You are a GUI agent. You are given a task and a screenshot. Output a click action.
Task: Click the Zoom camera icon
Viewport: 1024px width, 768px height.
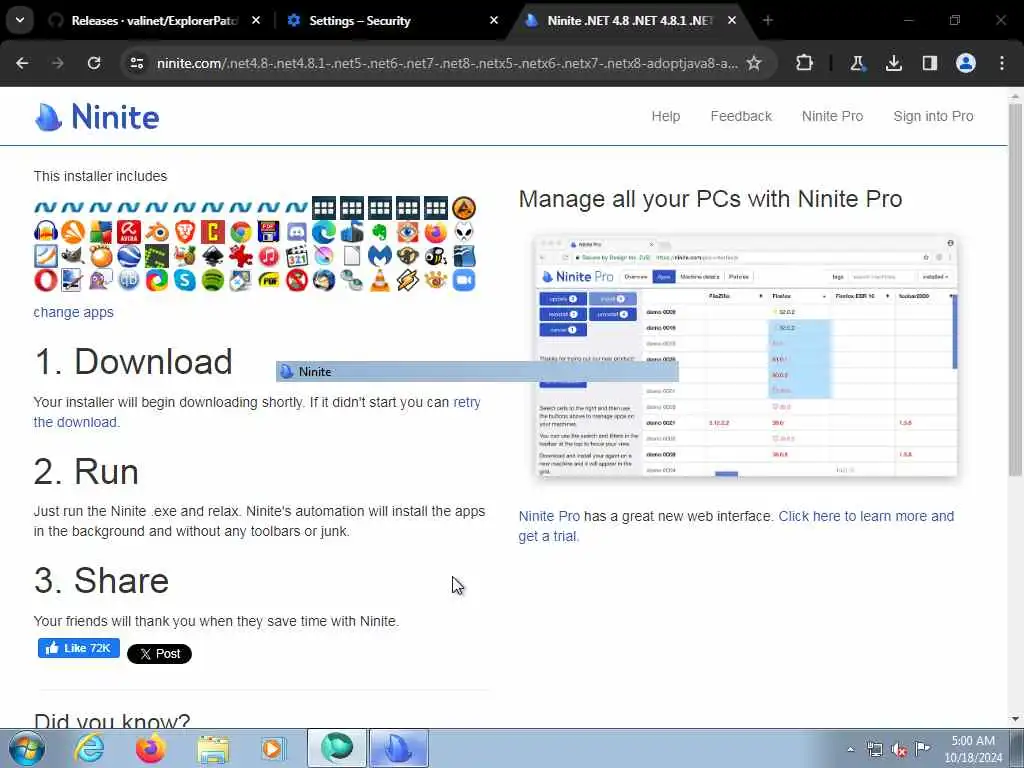[x=464, y=280]
